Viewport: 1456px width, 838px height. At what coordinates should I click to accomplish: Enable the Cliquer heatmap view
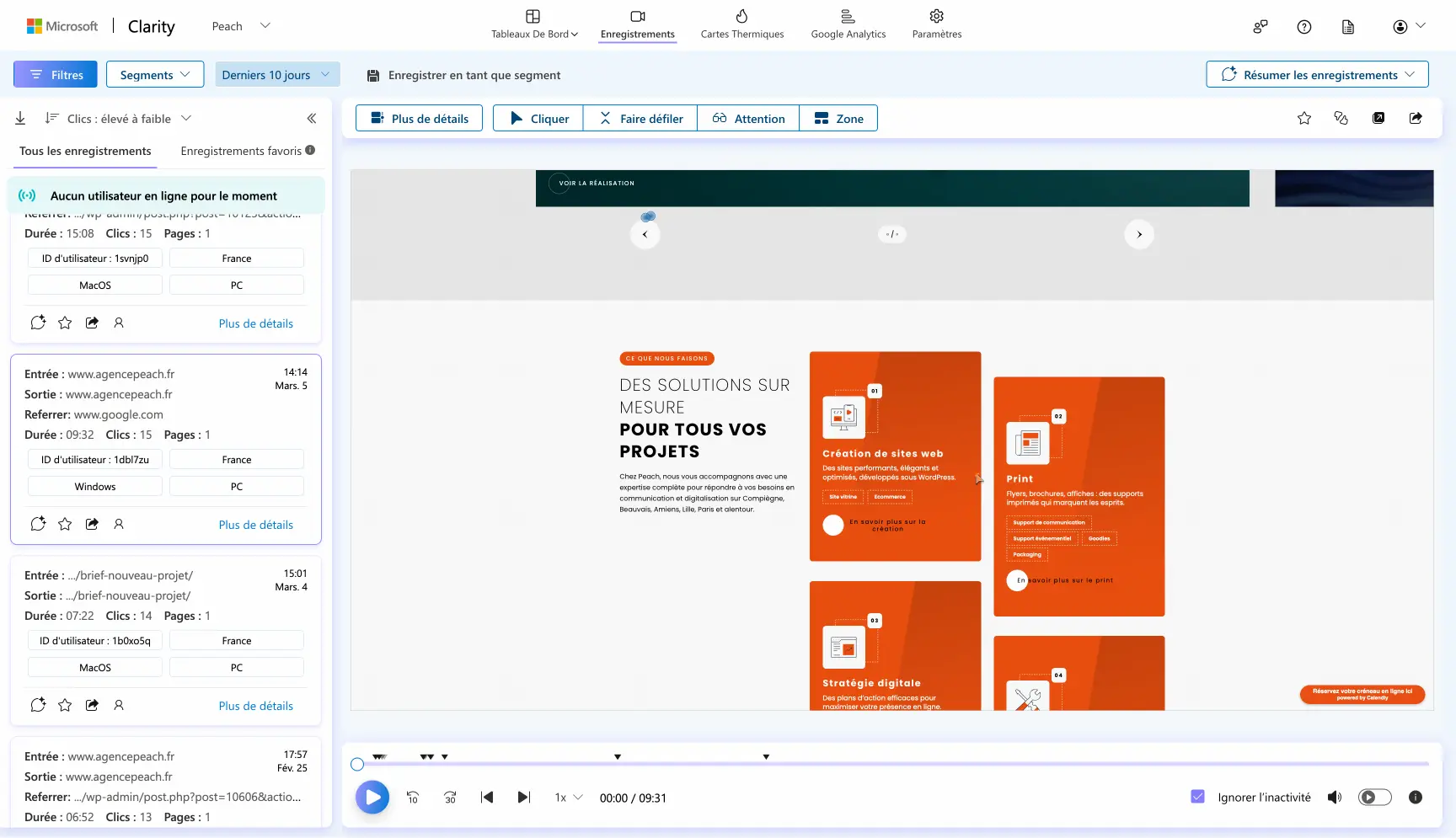point(539,119)
